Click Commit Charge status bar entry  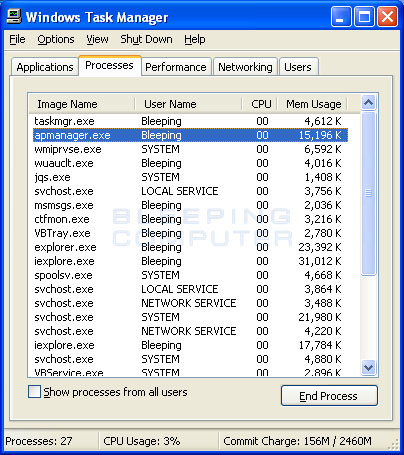coord(297,441)
